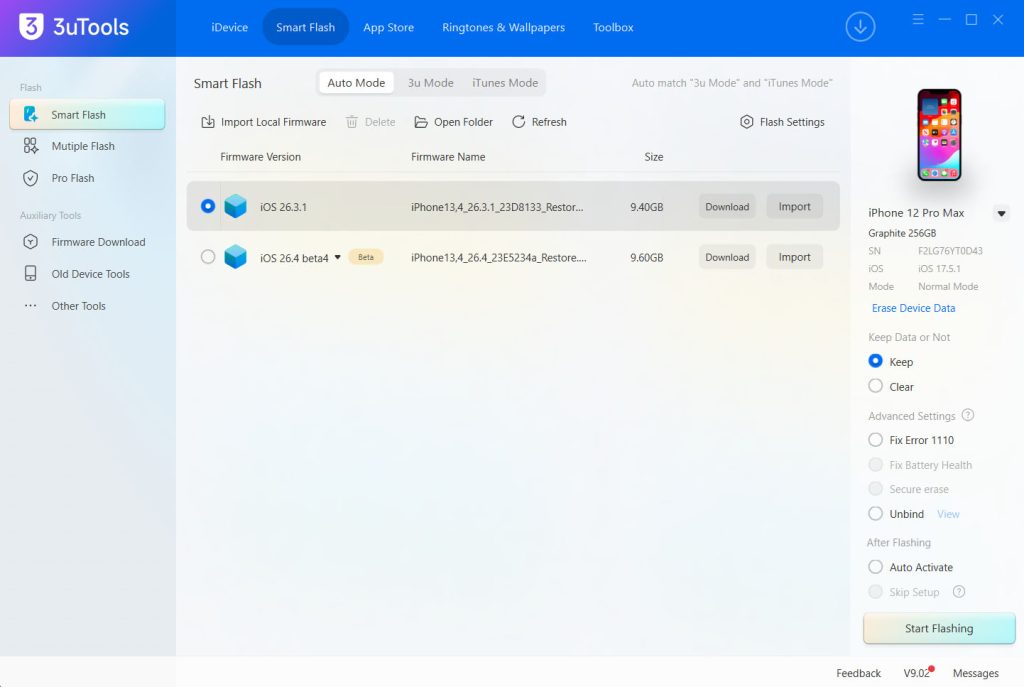Screen dimensions: 1024x687
Task: Select the iOS 26.3.1 firmware radio button
Action: 208,206
